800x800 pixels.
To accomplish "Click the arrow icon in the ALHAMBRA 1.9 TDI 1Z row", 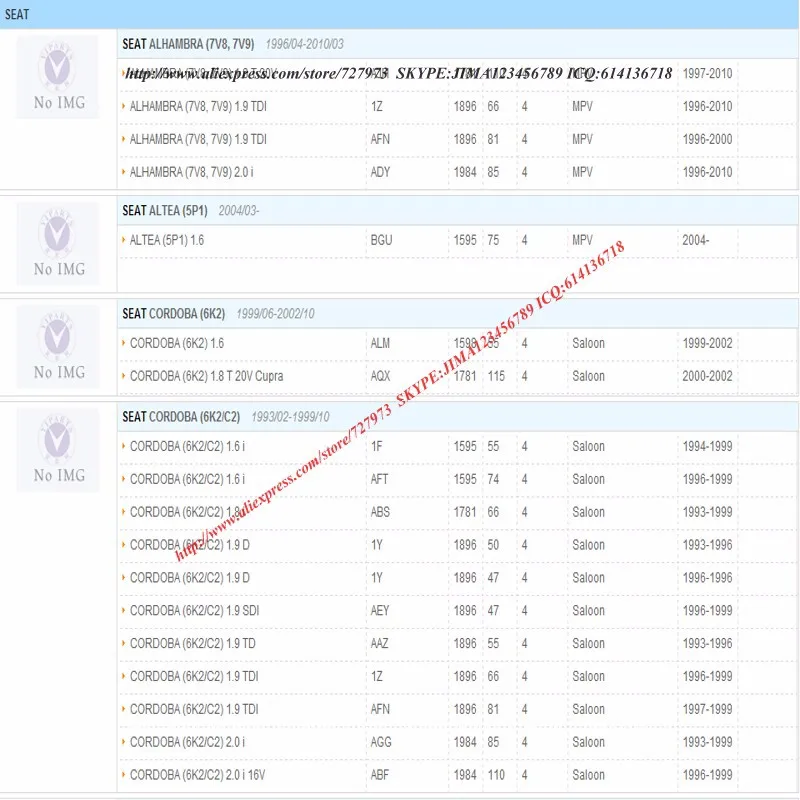I will 123,106.
